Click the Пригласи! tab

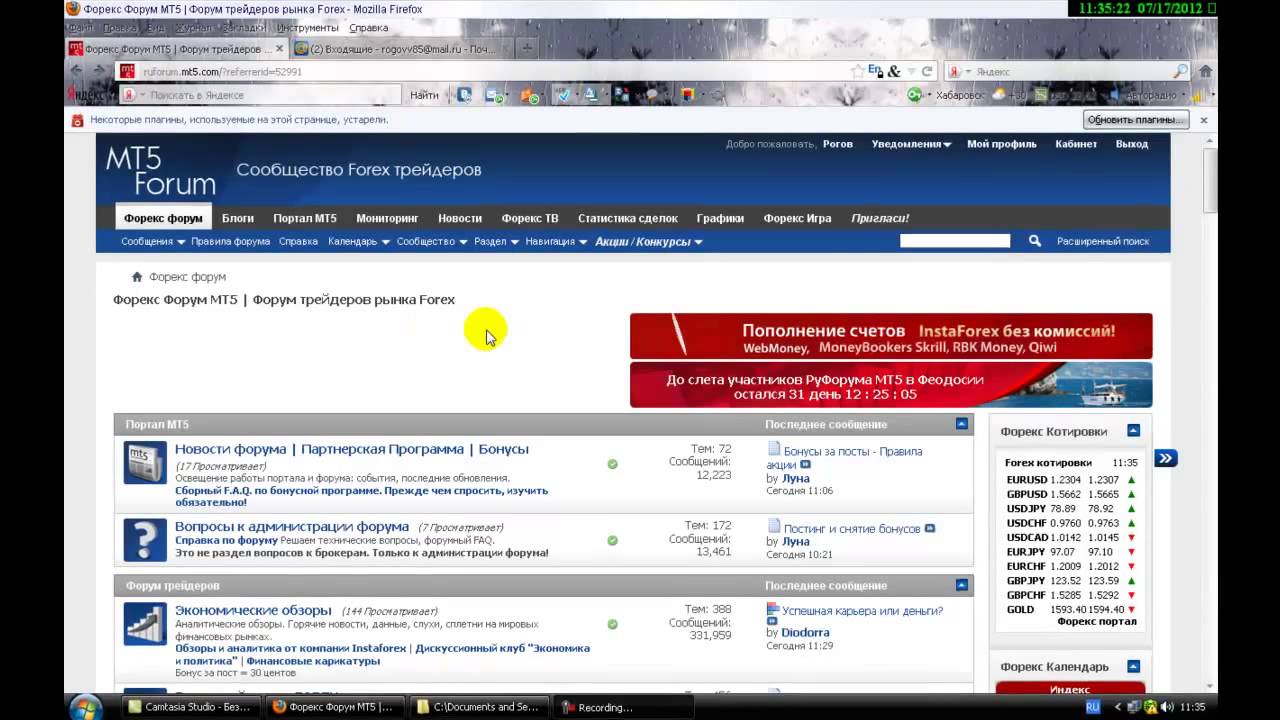[880, 218]
